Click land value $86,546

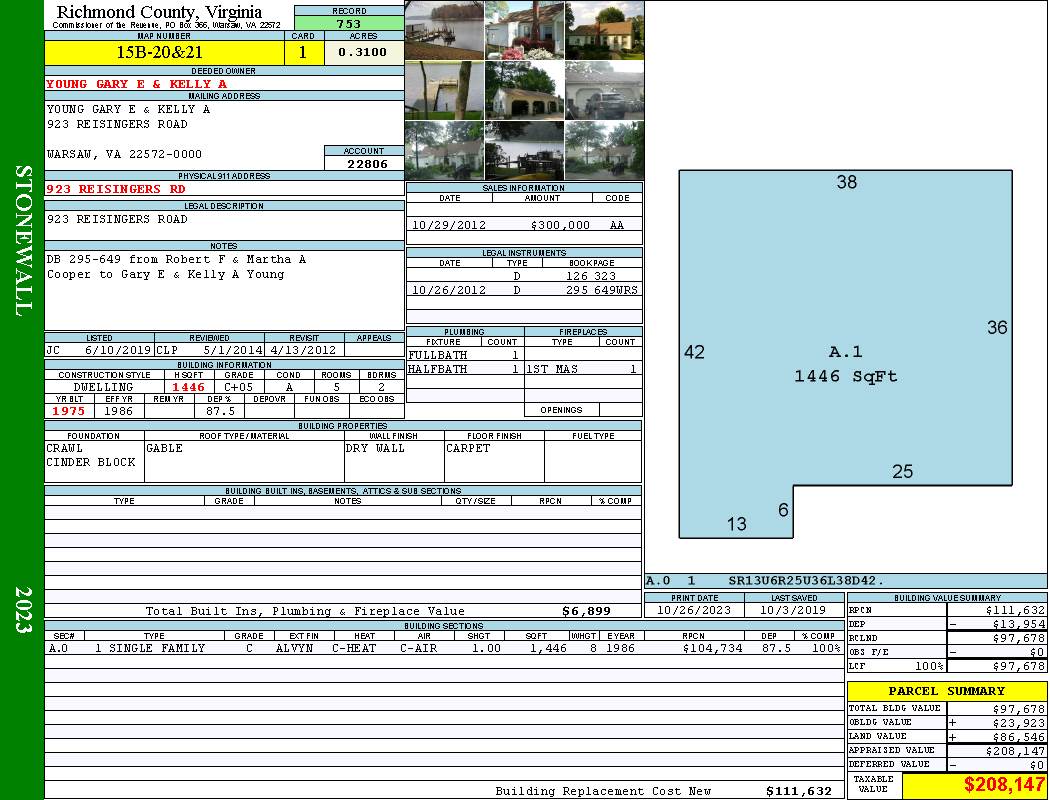click(x=1019, y=737)
